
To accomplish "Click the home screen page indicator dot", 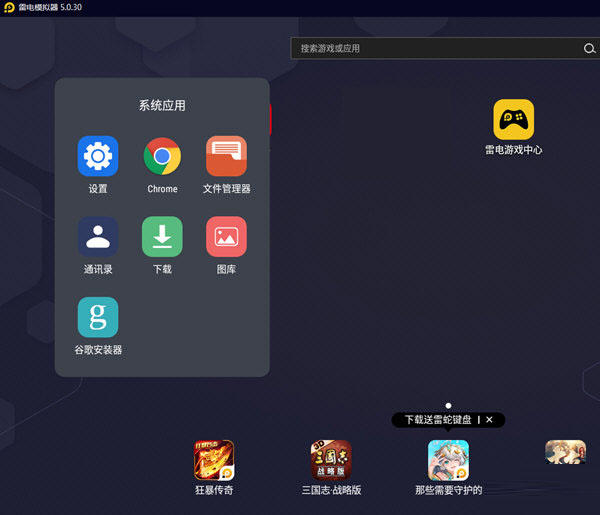I will pyautogui.click(x=448, y=405).
